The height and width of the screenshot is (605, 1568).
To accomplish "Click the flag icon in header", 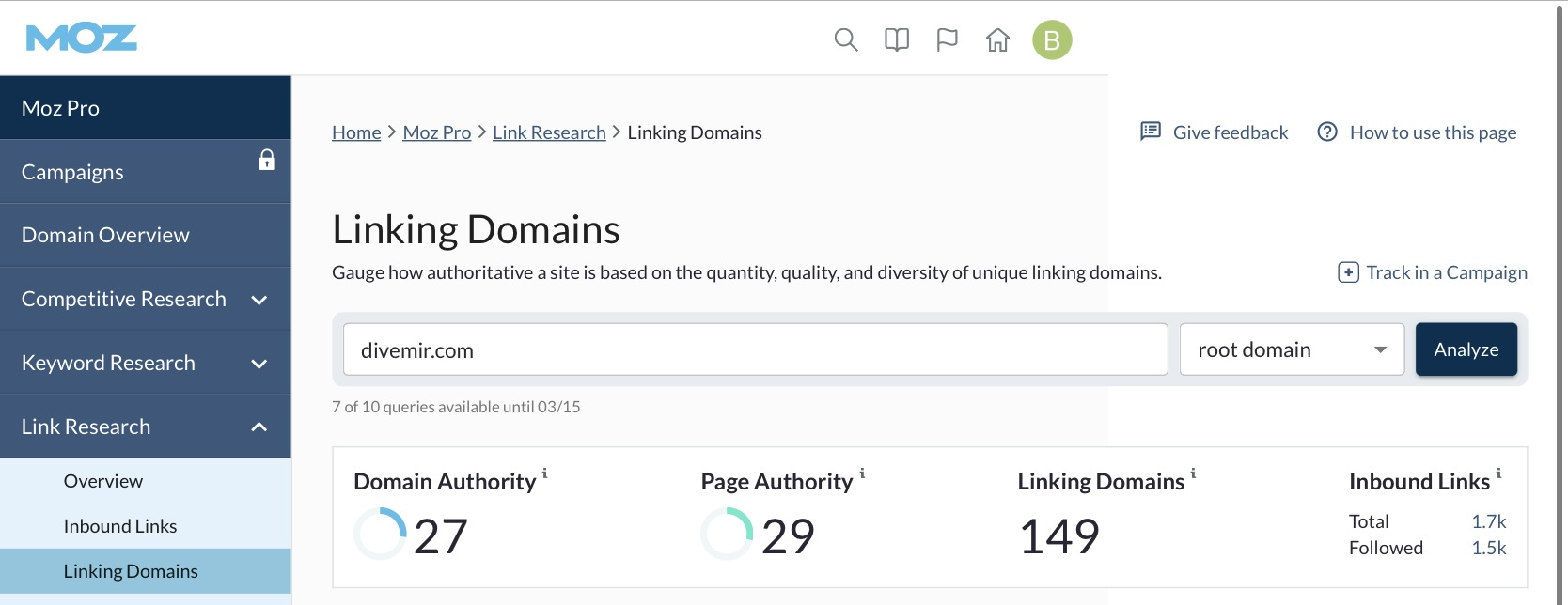I will click(x=947, y=40).
